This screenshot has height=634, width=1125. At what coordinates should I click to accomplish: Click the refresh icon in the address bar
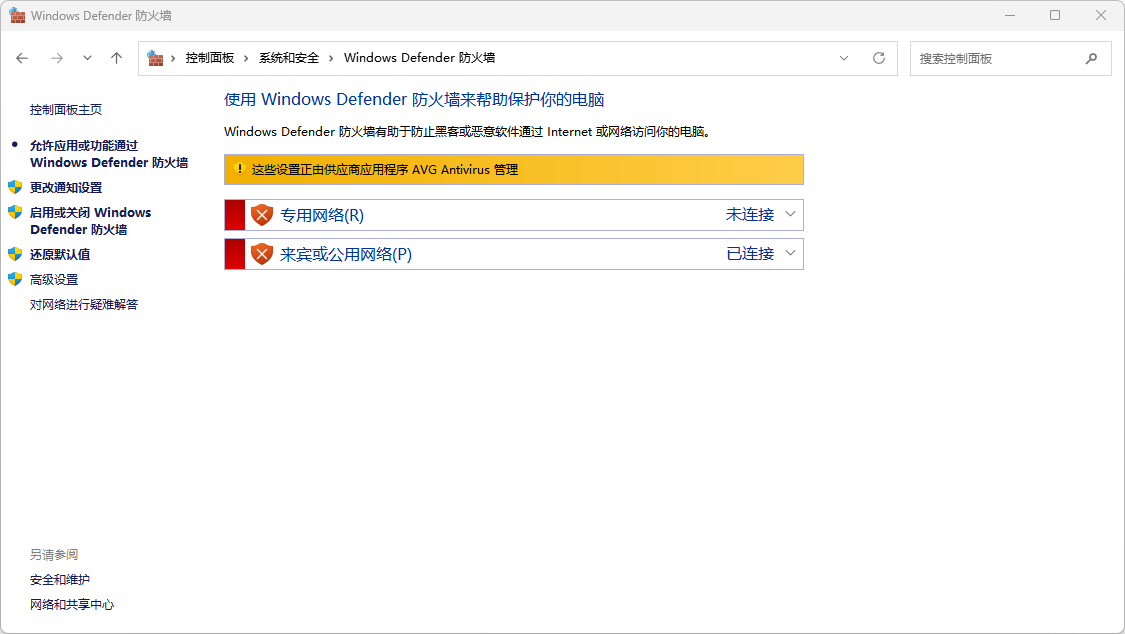pos(879,58)
